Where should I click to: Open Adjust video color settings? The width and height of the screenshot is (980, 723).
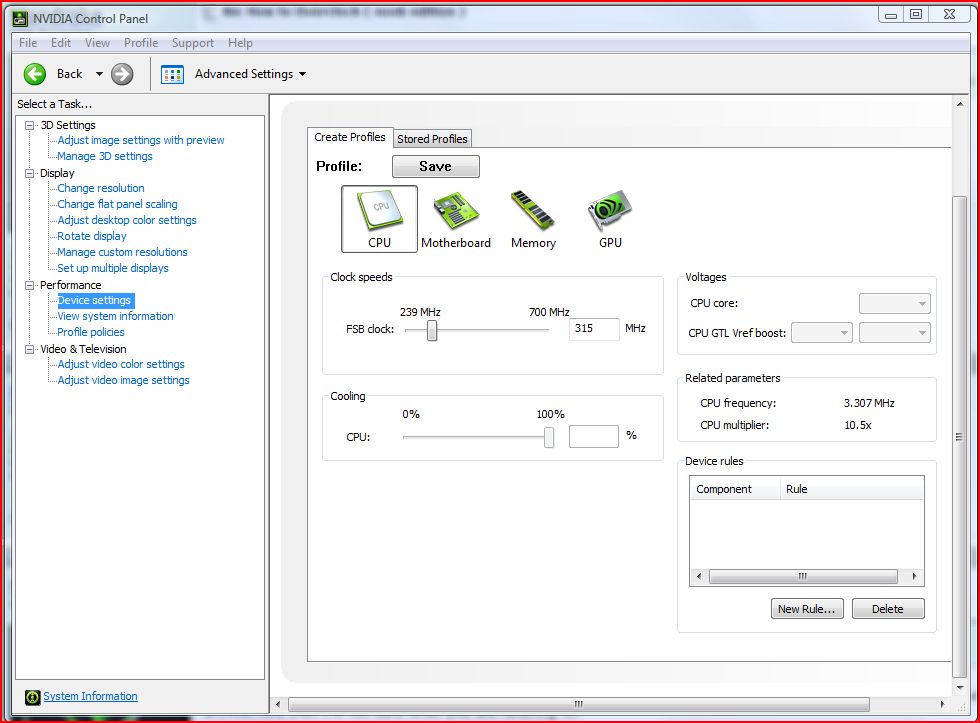(121, 364)
